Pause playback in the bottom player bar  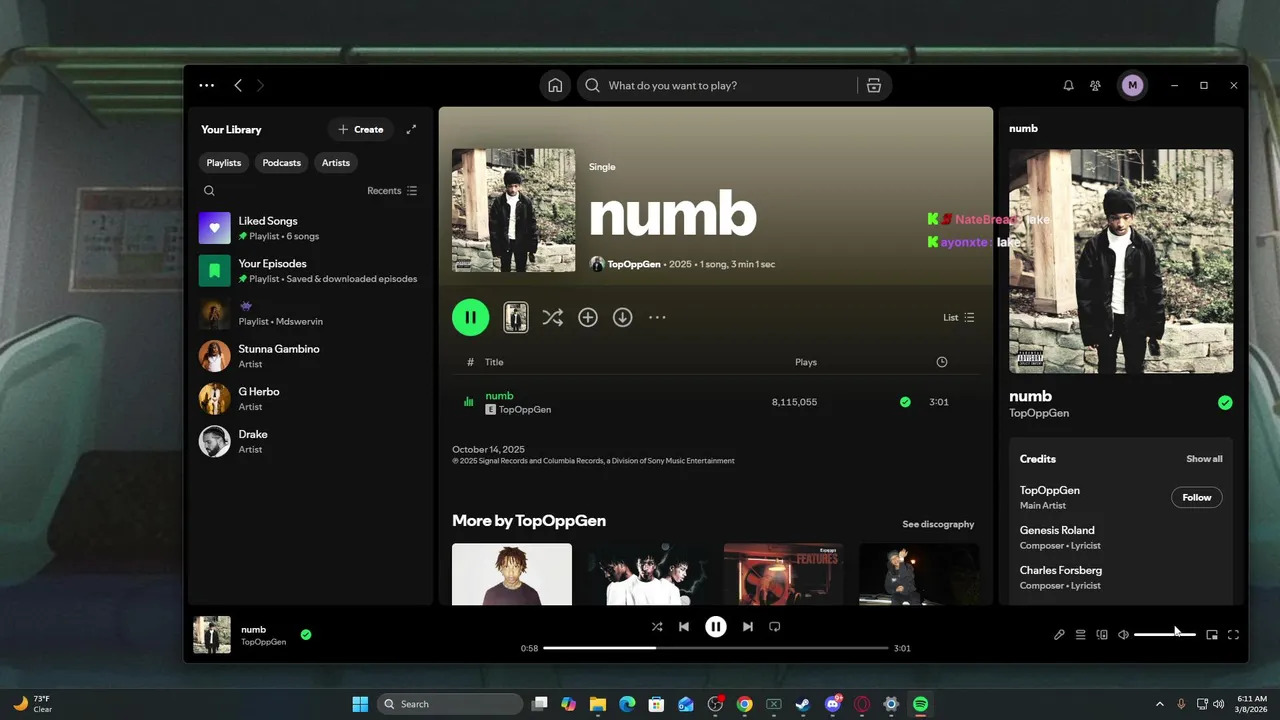pos(716,627)
